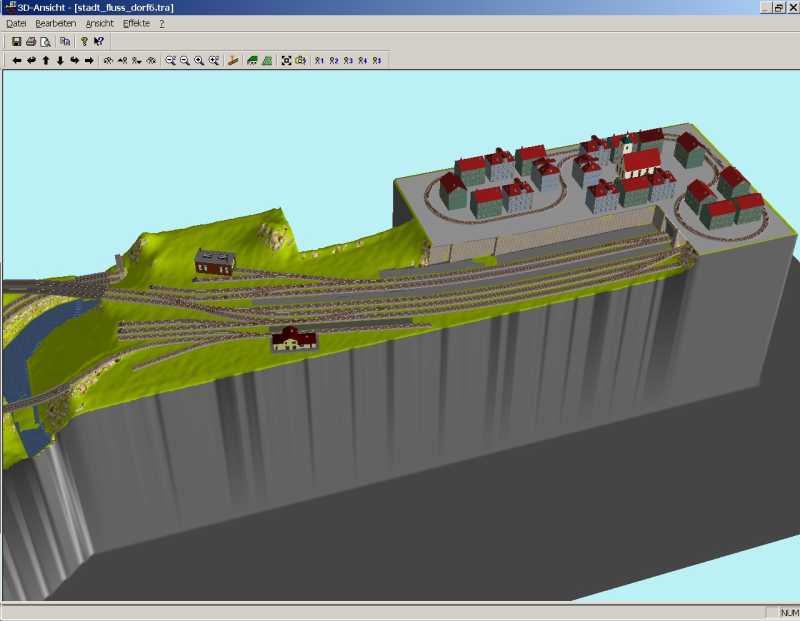Open the Datei menu

[16, 23]
